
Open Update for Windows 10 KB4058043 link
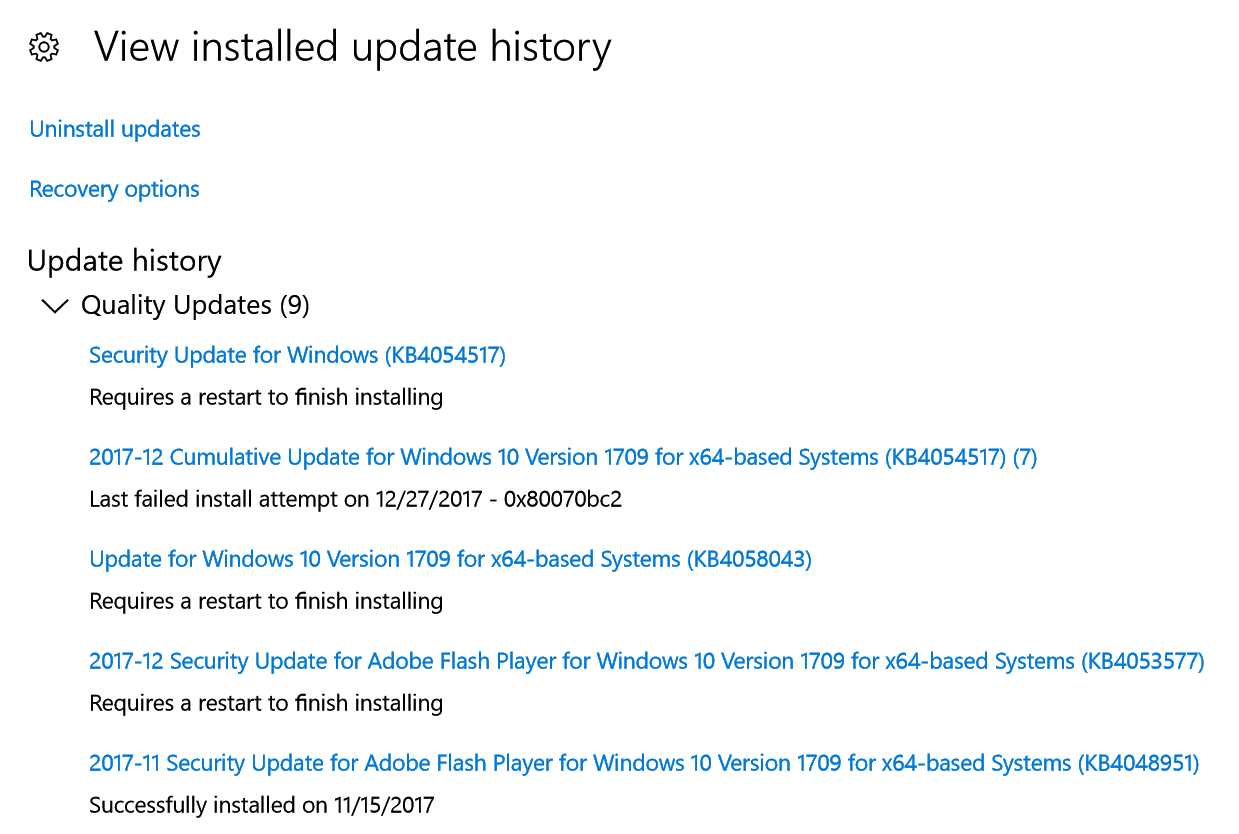[450, 559]
